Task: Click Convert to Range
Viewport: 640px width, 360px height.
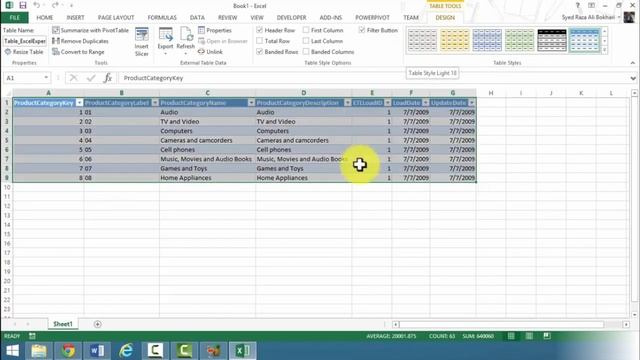Action: point(78,52)
